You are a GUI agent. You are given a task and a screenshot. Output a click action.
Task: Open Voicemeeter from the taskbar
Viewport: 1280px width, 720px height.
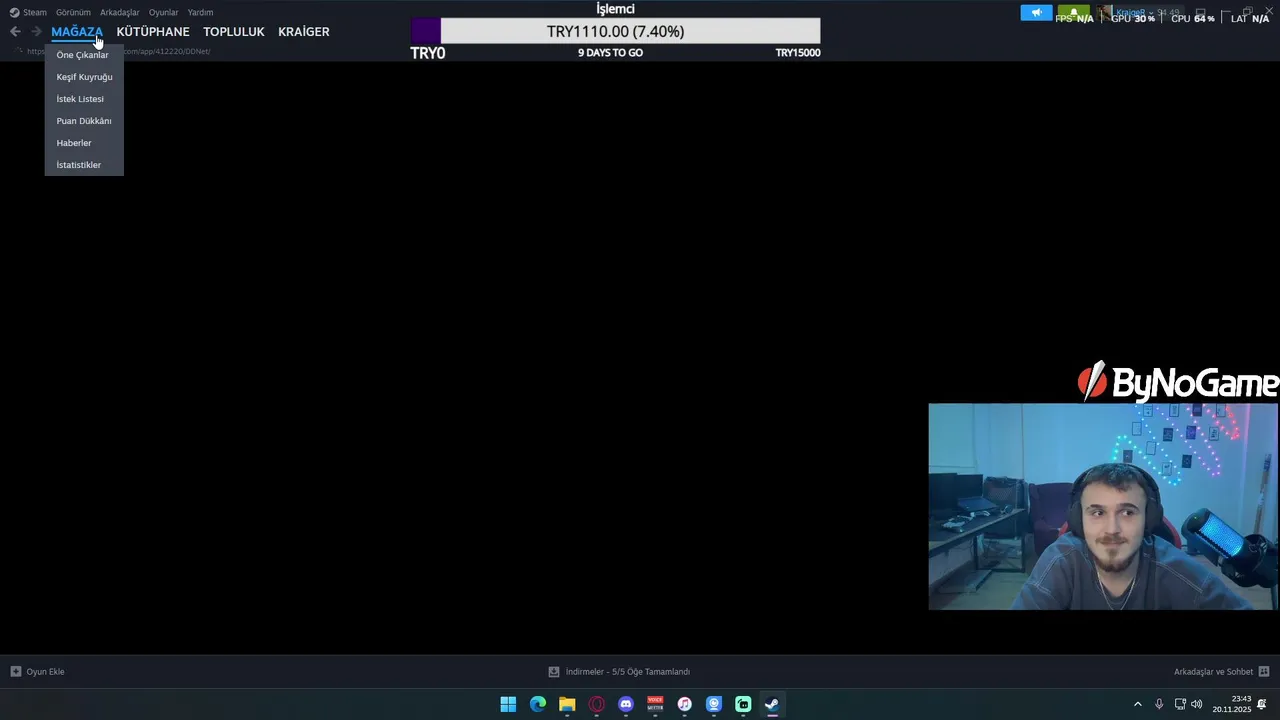click(655, 704)
